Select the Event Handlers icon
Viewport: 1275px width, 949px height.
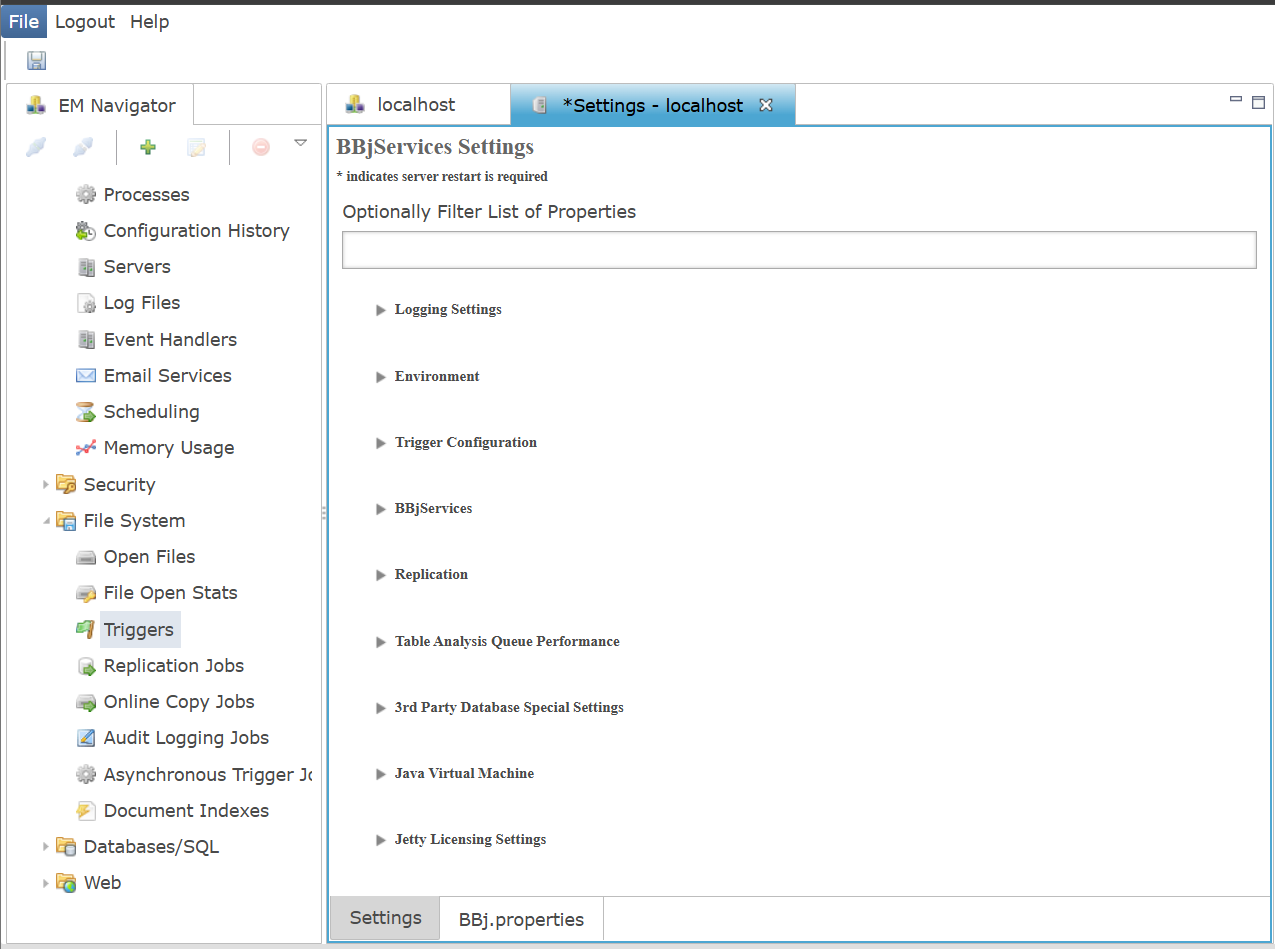coord(86,340)
